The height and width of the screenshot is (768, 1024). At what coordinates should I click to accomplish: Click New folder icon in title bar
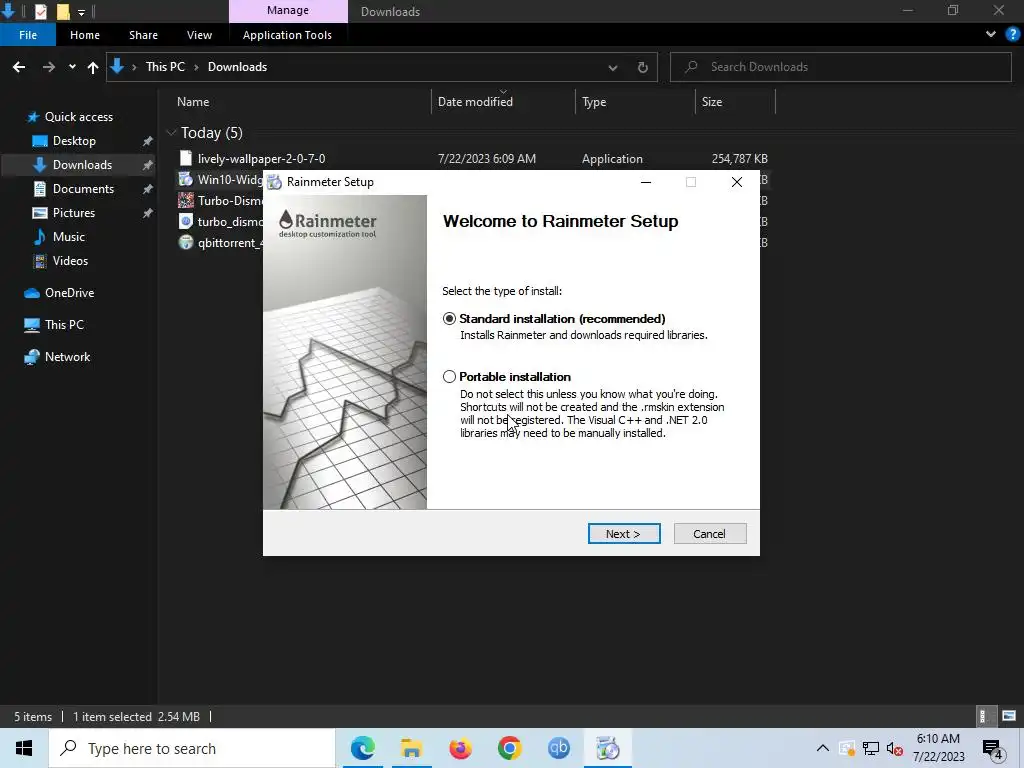(63, 12)
